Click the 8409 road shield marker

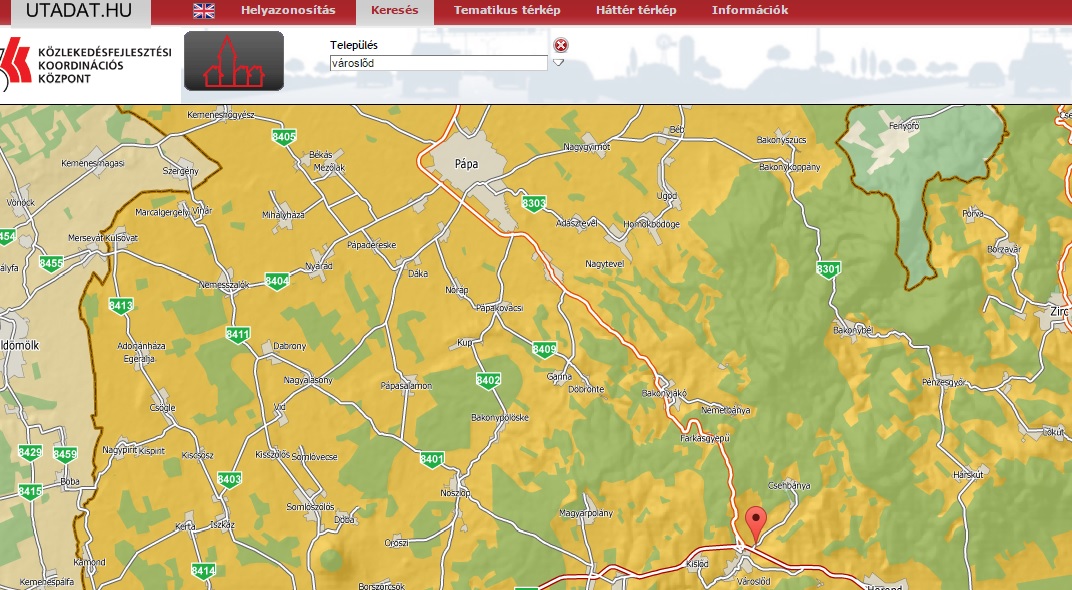click(544, 349)
